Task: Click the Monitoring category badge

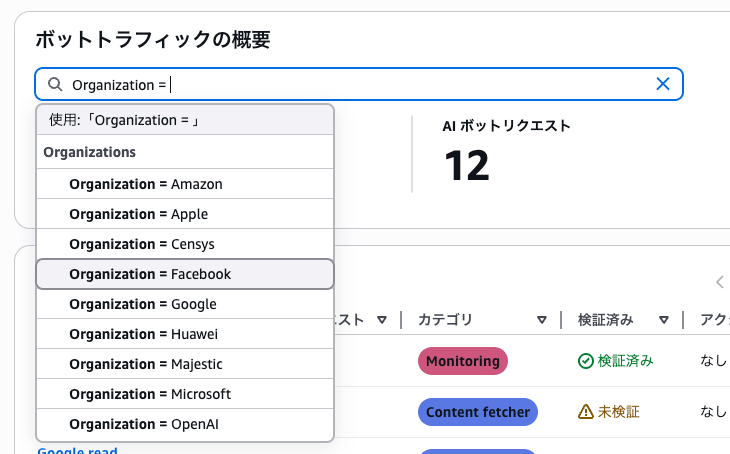Action: [x=463, y=361]
